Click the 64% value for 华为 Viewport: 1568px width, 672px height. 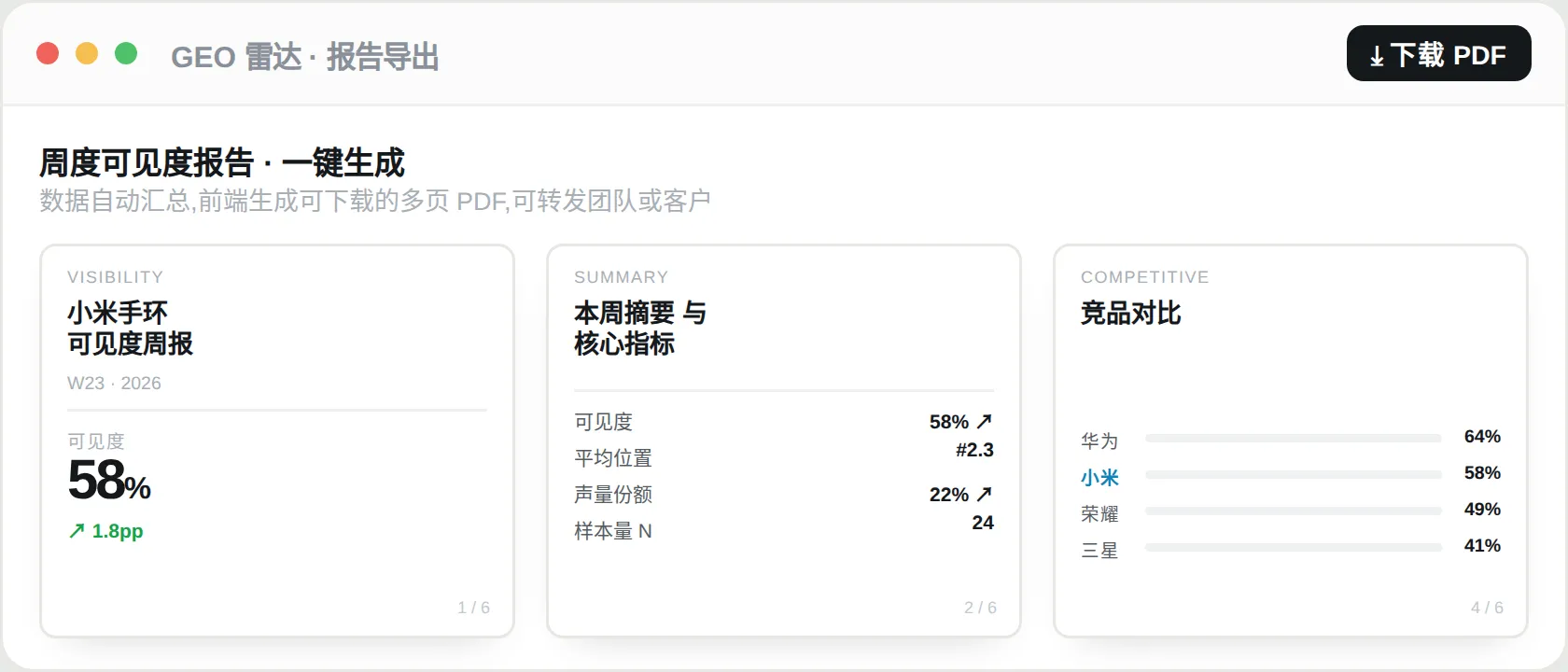(1482, 437)
